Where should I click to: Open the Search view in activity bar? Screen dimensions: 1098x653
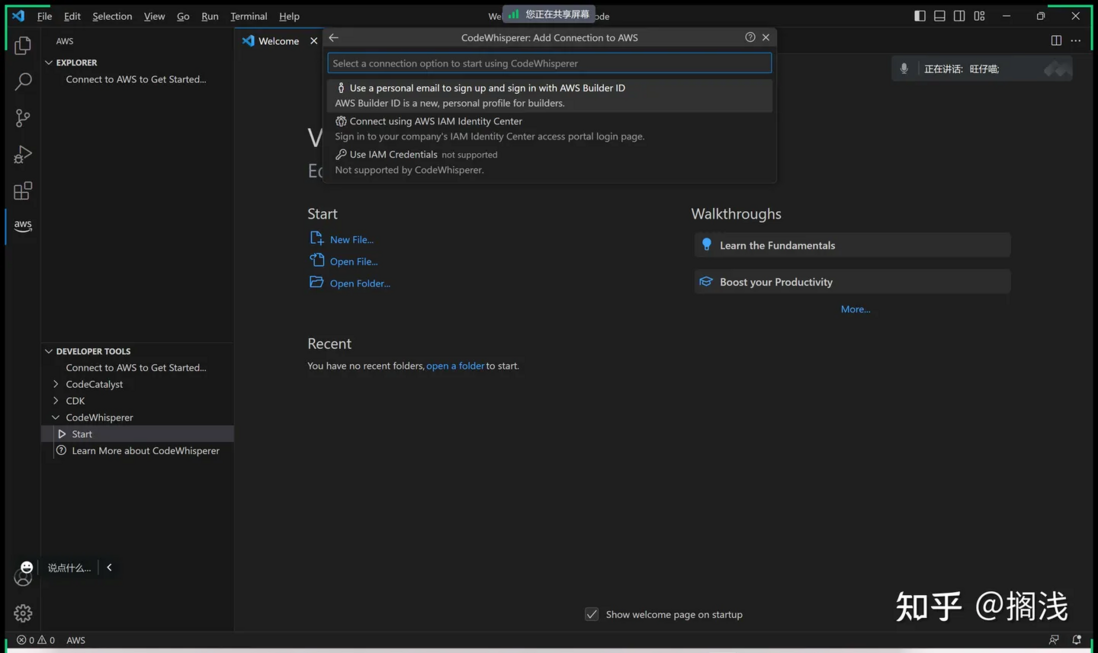tap(22, 82)
